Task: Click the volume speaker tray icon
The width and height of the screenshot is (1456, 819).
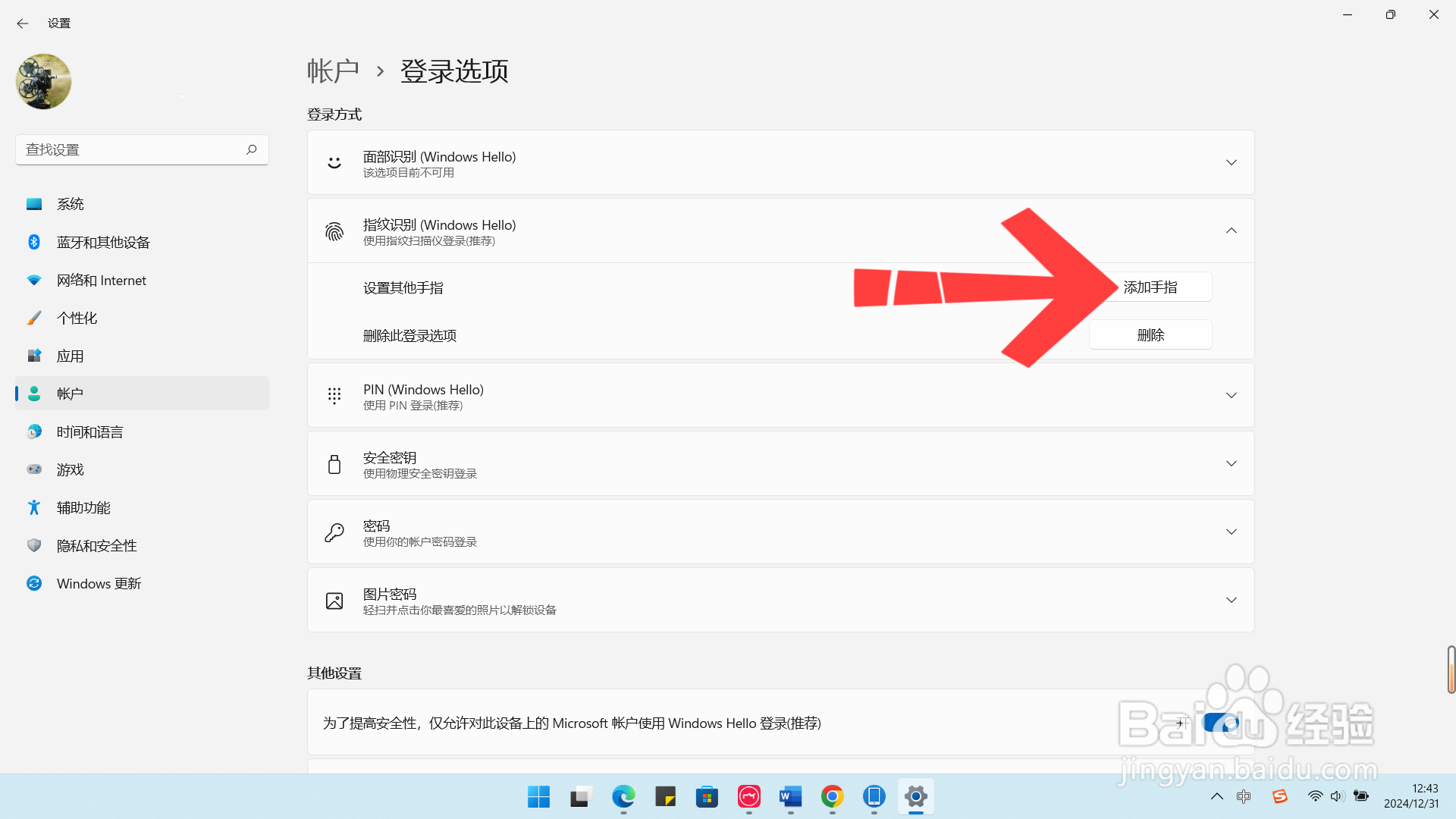Action: (x=1337, y=796)
